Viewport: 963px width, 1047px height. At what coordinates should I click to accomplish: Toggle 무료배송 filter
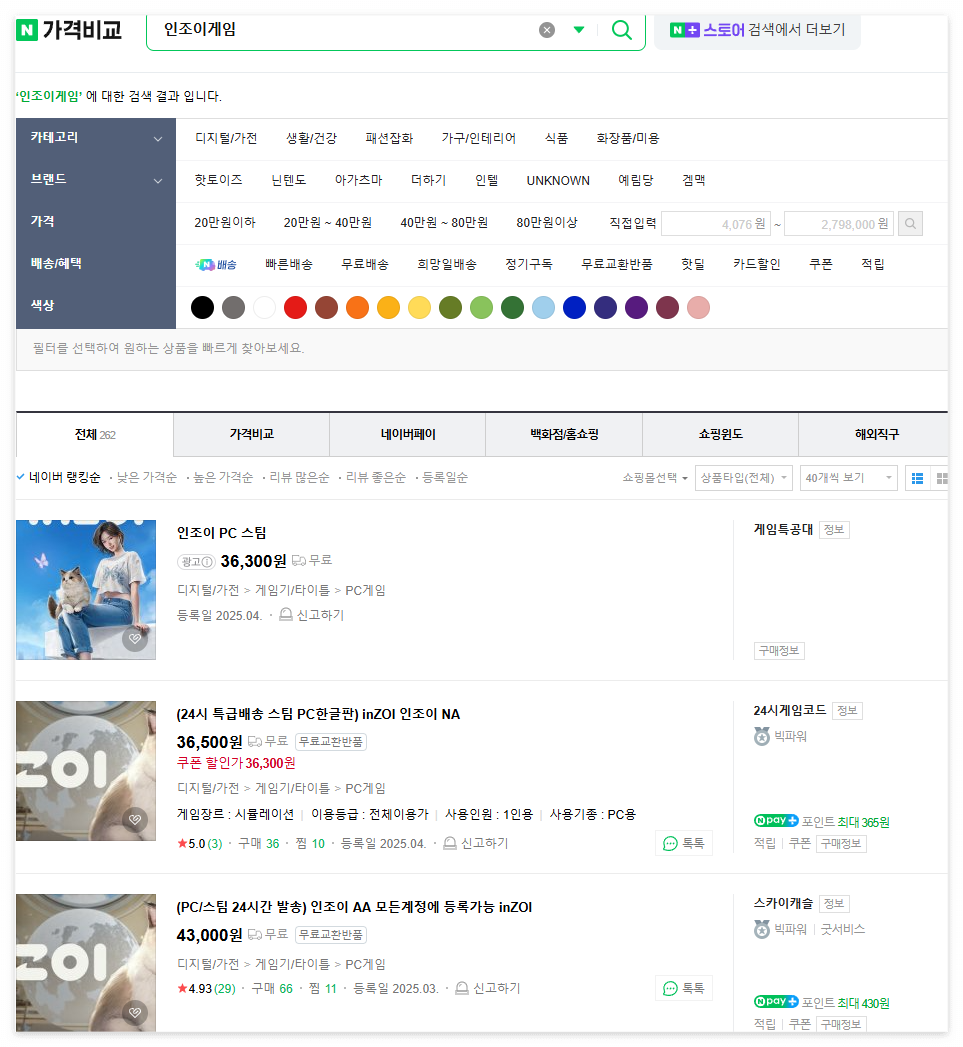[x=365, y=264]
